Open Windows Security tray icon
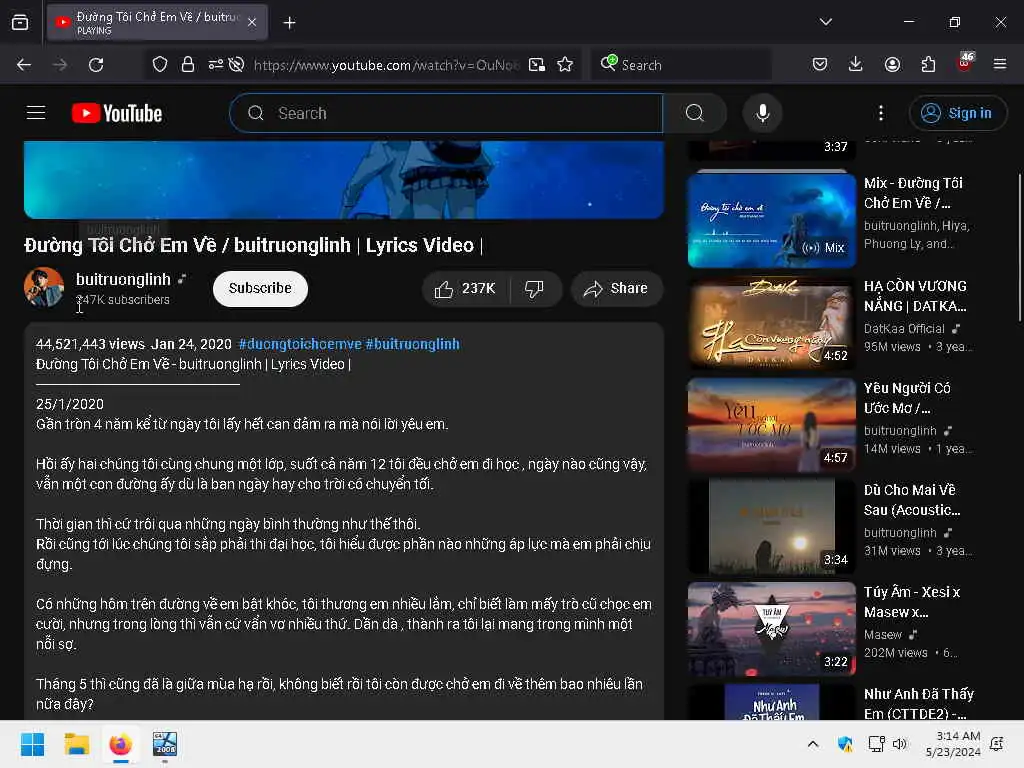This screenshot has width=1024, height=768. pos(844,744)
